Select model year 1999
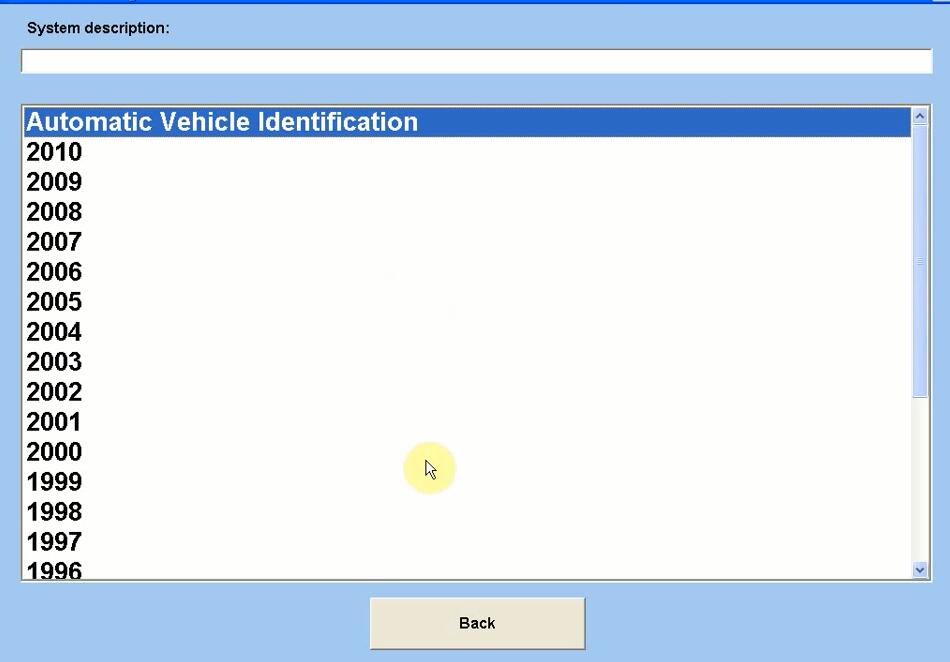The height and width of the screenshot is (662, 950). point(467,482)
